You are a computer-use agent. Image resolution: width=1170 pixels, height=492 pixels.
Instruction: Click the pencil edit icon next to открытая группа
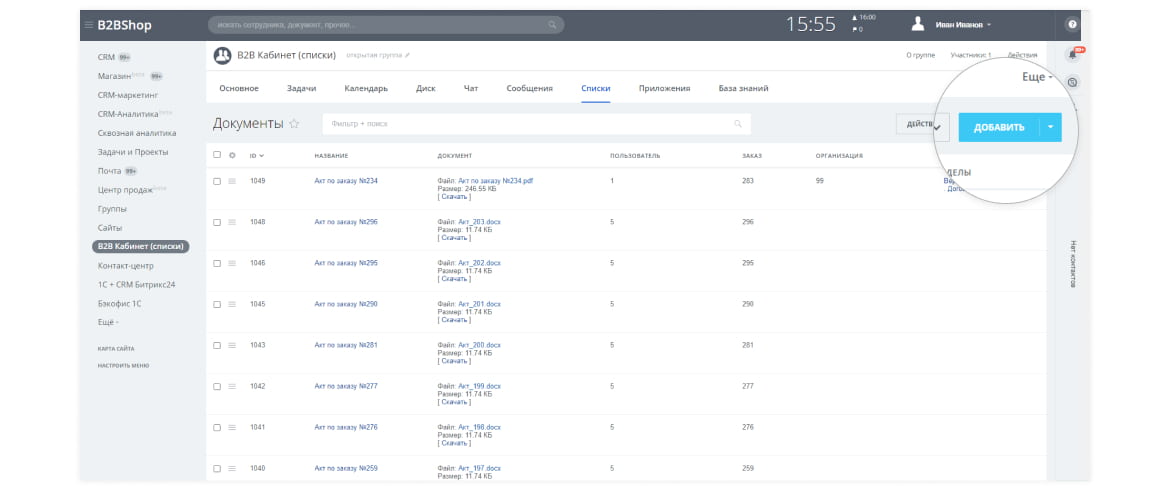[407, 55]
